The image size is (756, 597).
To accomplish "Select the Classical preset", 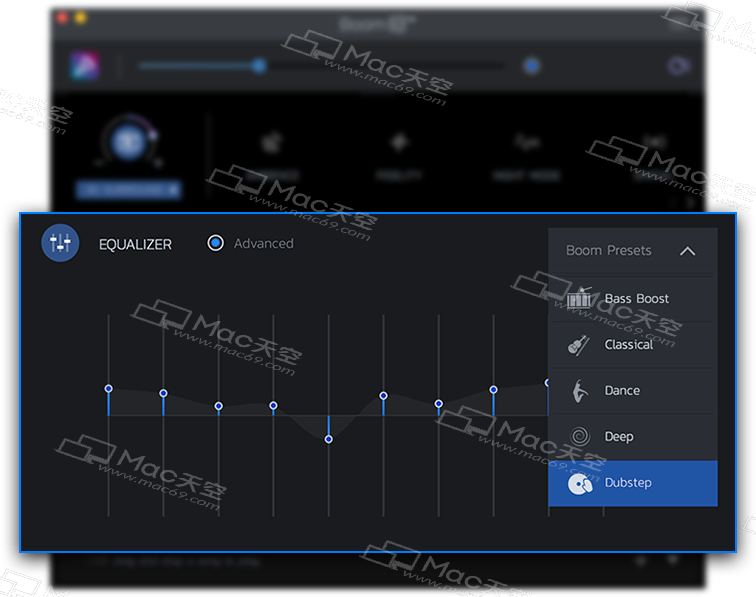I will [x=633, y=345].
